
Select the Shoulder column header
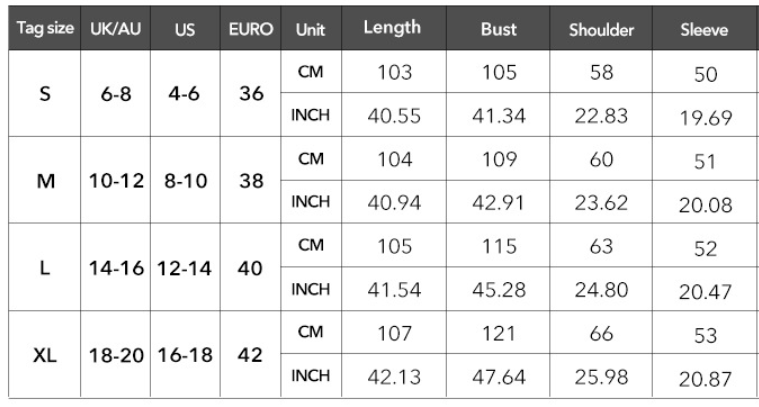pyautogui.click(x=601, y=29)
